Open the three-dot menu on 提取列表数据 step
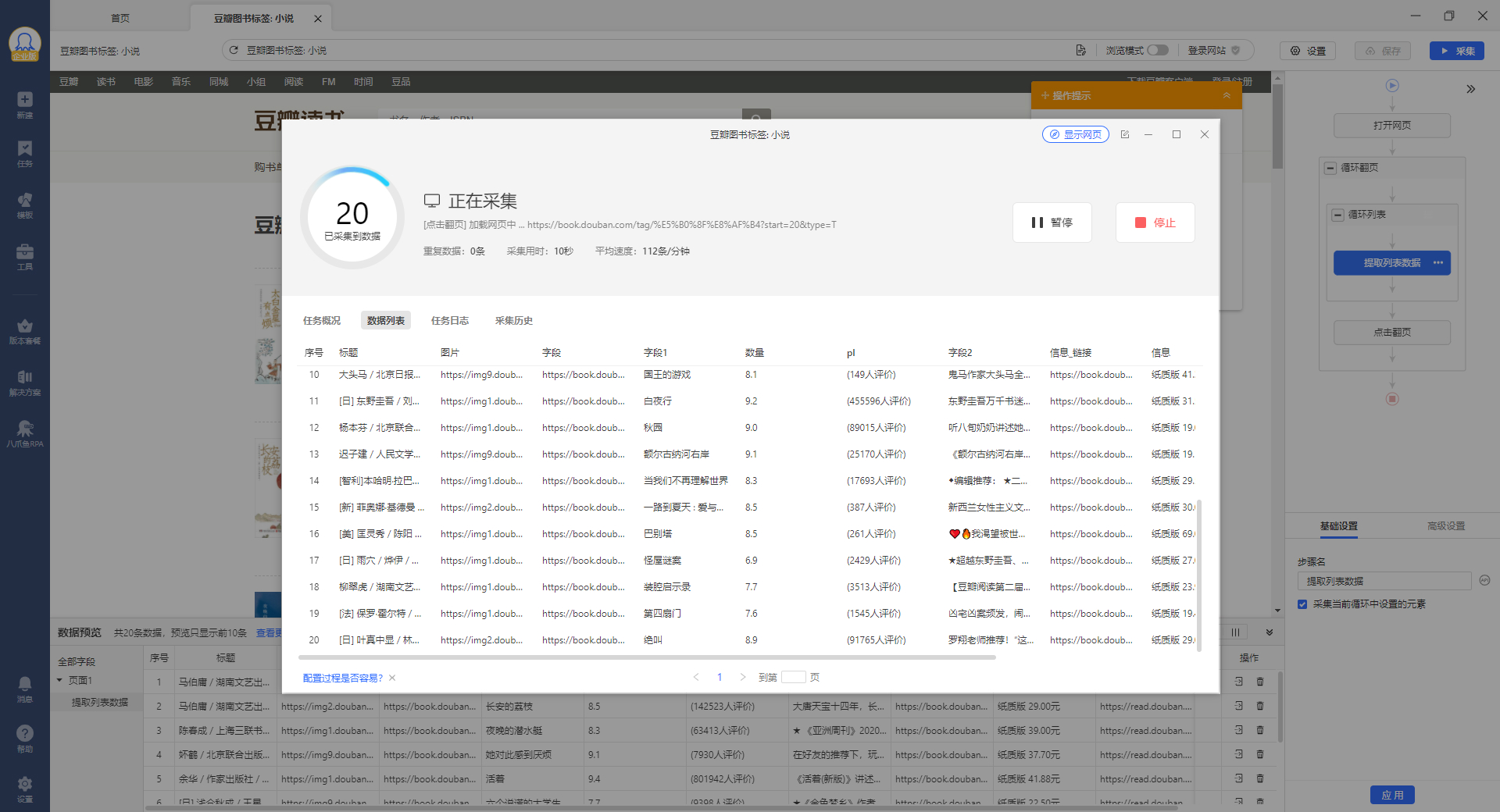The image size is (1500, 812). click(1438, 263)
